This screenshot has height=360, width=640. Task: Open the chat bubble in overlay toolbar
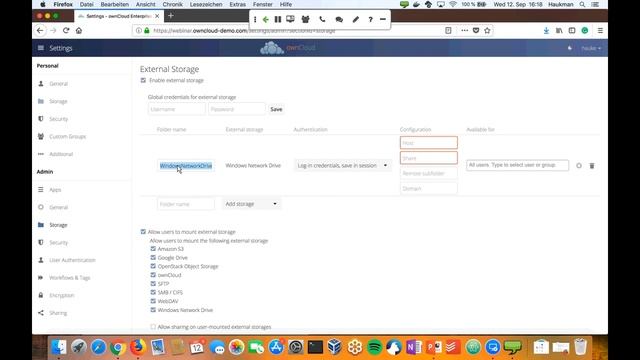[x=339, y=19]
